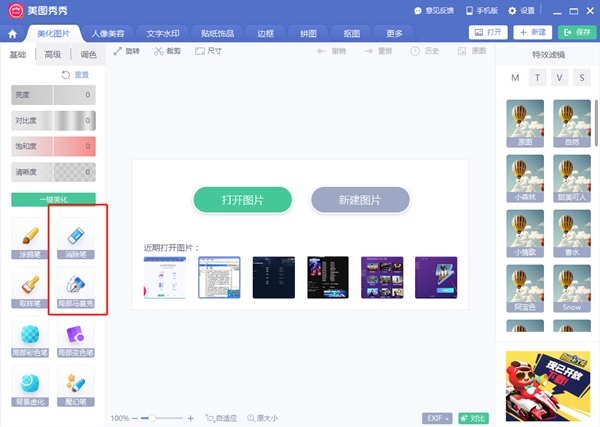Expand the EXIF dropdown
The height and width of the screenshot is (427, 600).
tap(437, 418)
